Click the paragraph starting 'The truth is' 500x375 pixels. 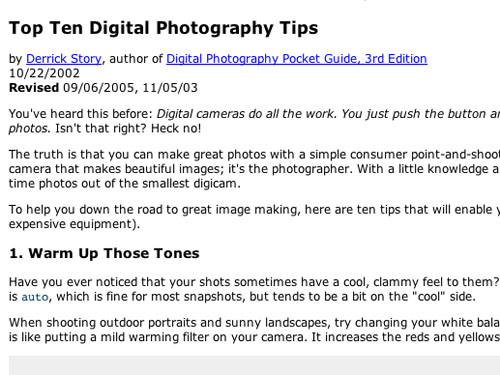pyautogui.click(x=254, y=169)
